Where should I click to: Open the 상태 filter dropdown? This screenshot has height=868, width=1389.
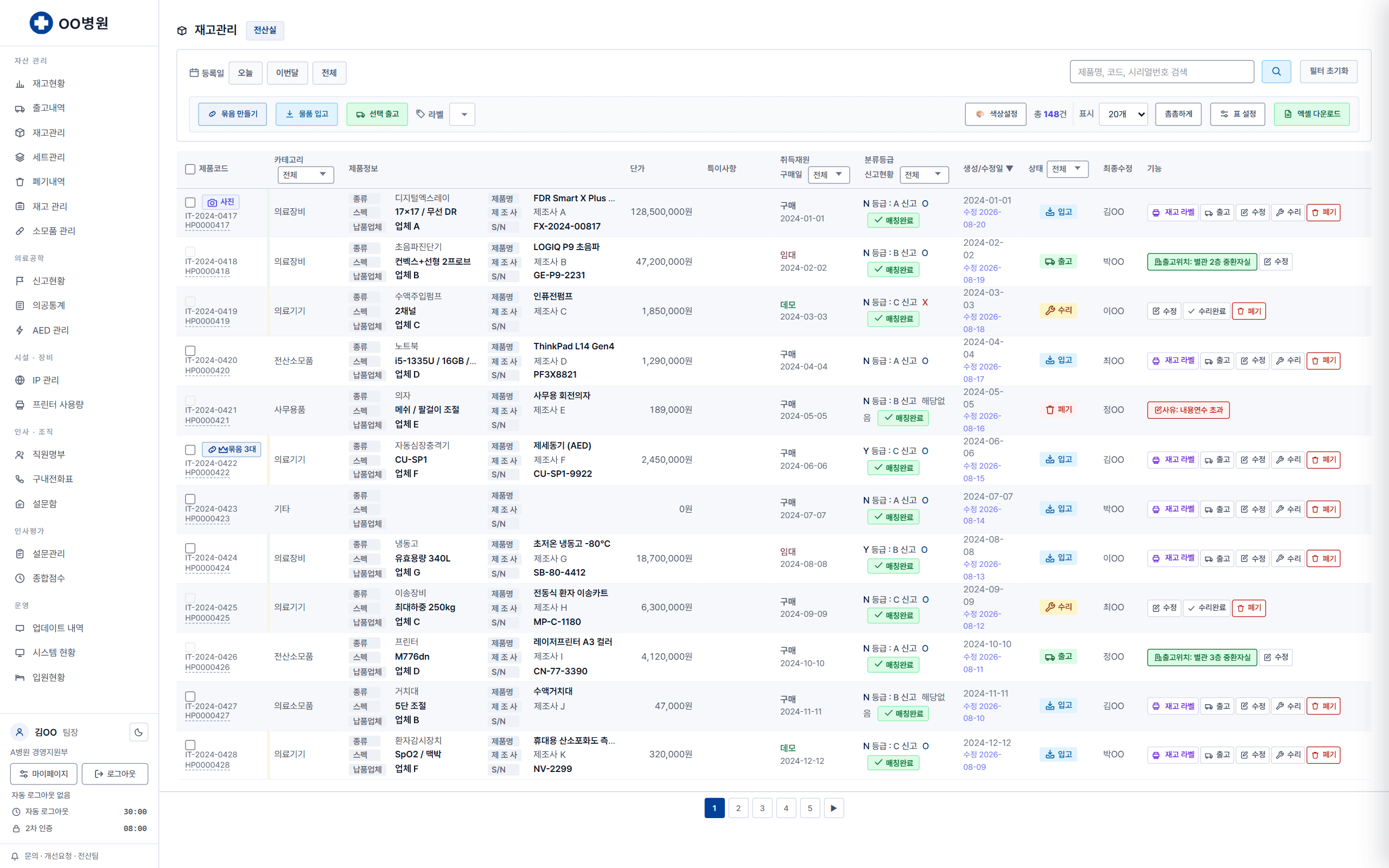click(x=1067, y=169)
